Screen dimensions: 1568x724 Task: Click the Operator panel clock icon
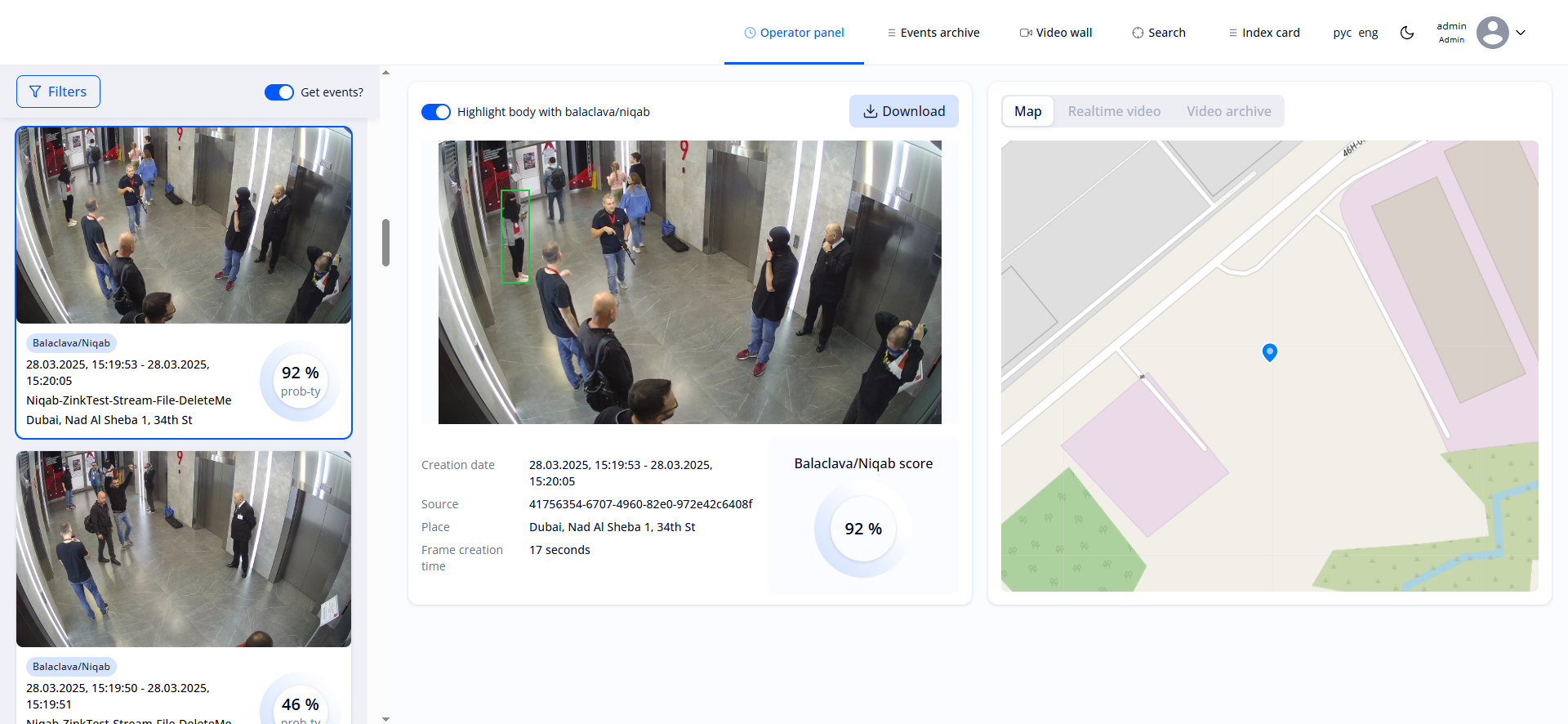click(x=750, y=33)
